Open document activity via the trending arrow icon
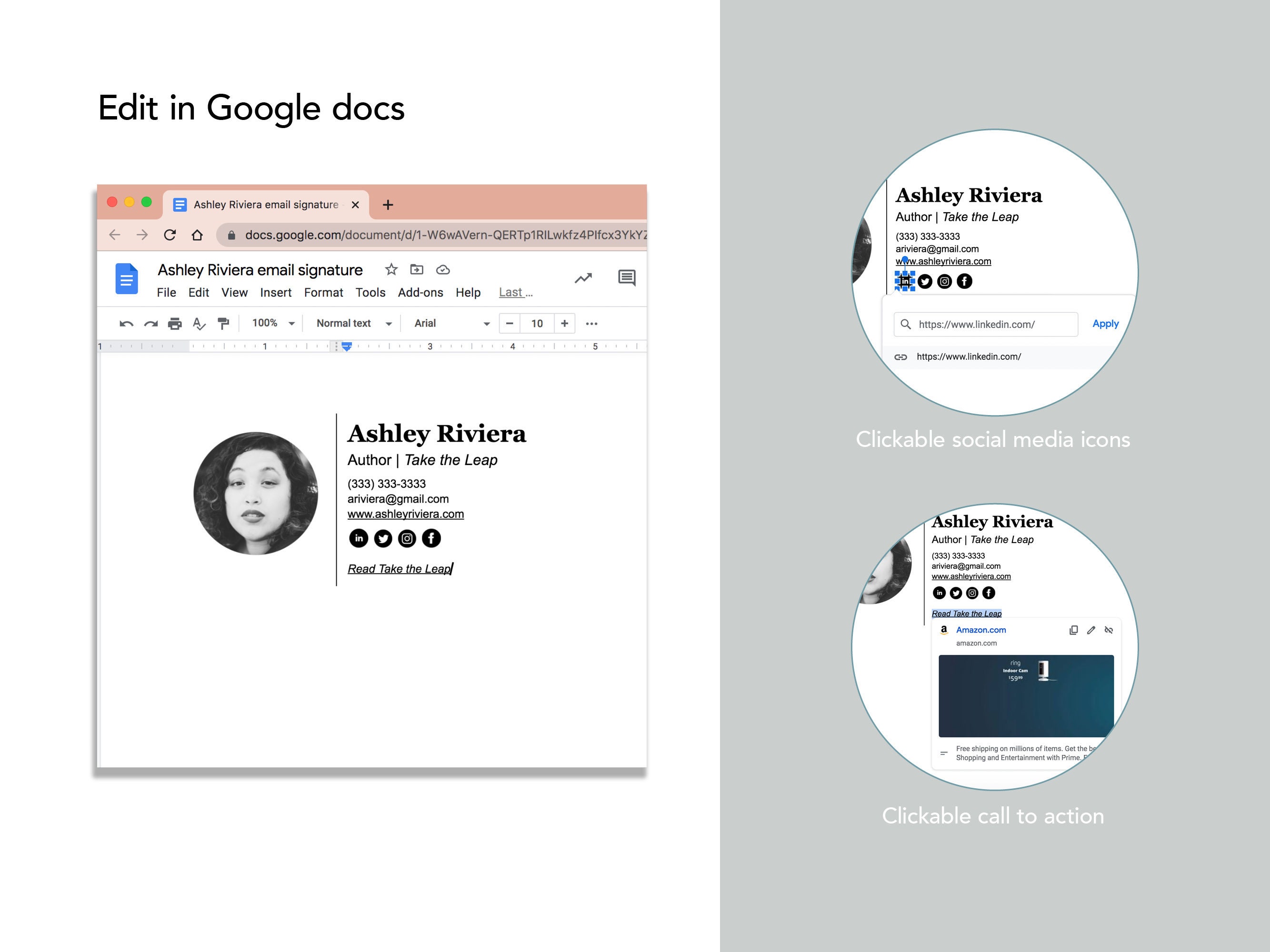 pos(583,278)
